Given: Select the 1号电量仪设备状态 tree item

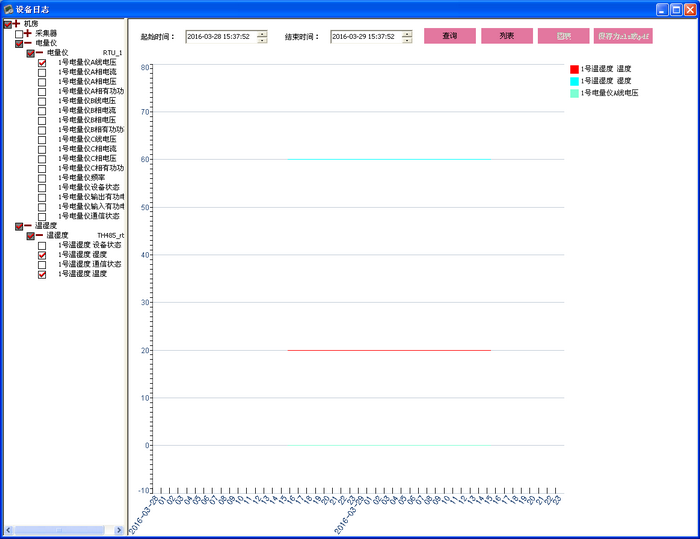Looking at the screenshot, I should [x=89, y=187].
